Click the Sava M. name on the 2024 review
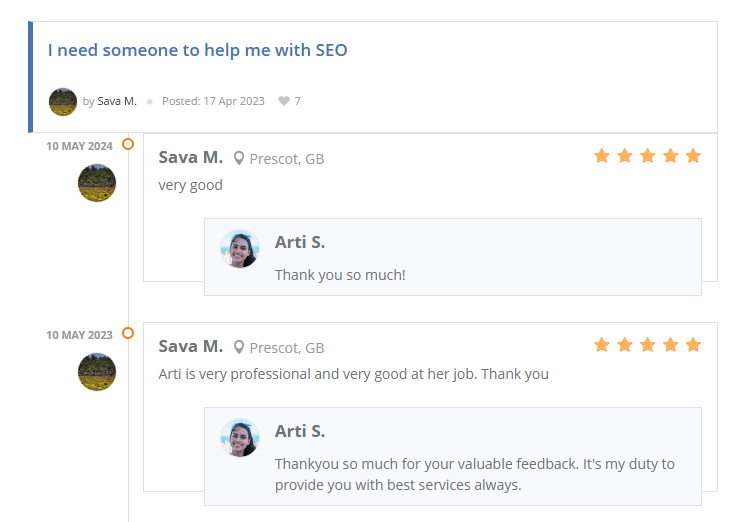This screenshot has height=522, width=746. 191,157
